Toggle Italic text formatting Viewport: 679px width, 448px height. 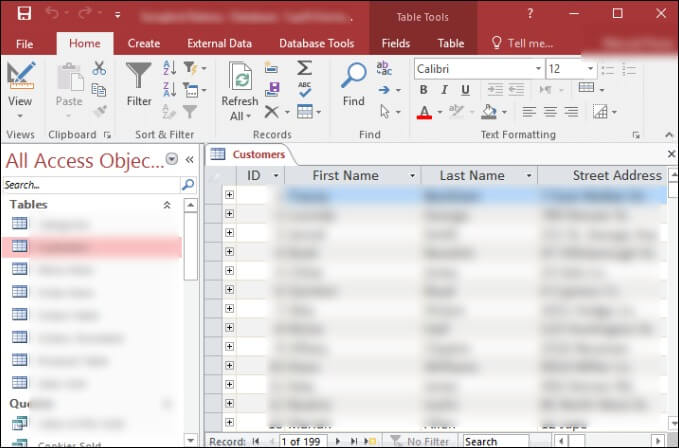pos(443,90)
